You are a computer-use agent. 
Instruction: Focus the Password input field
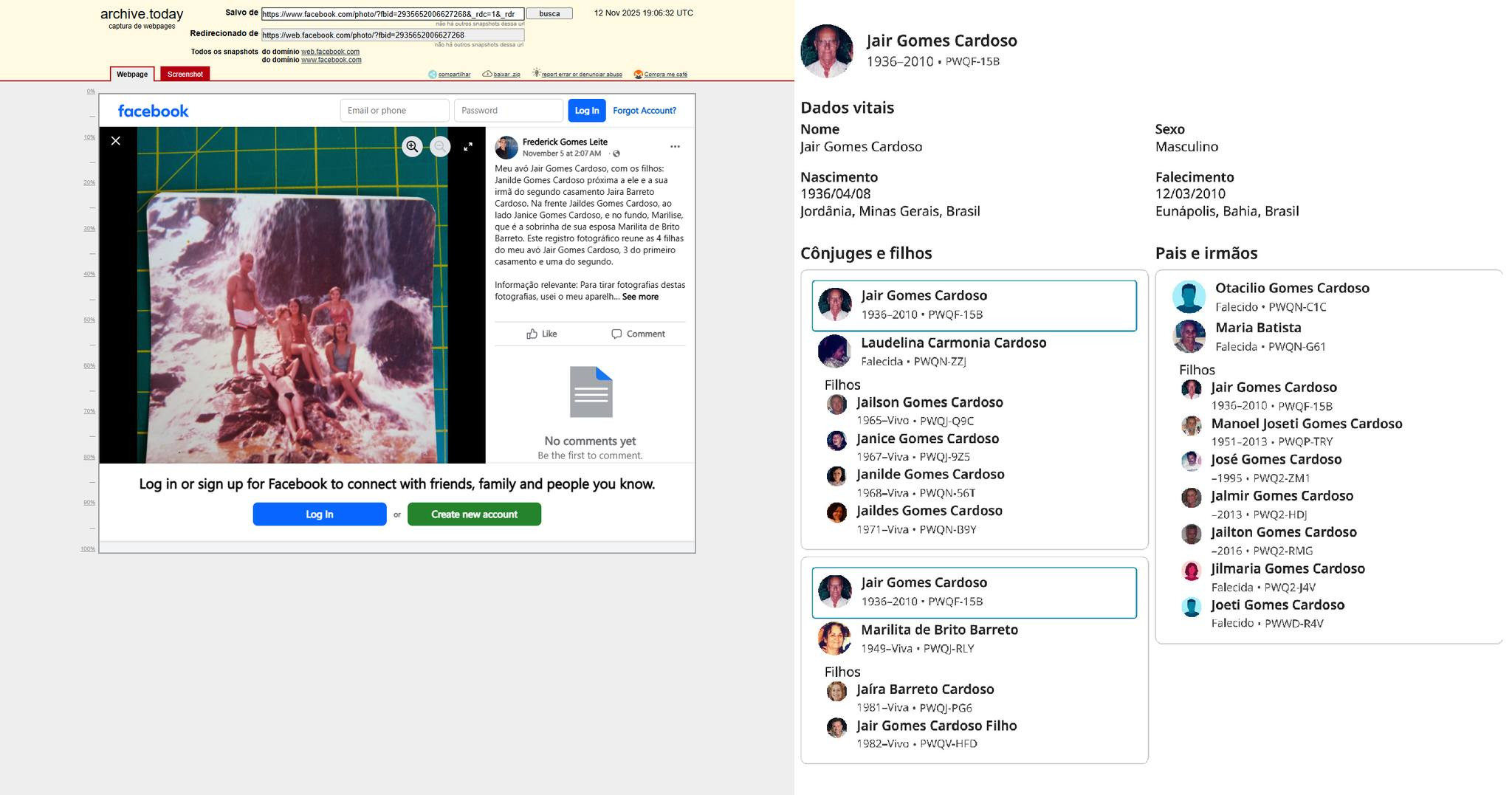(x=508, y=111)
